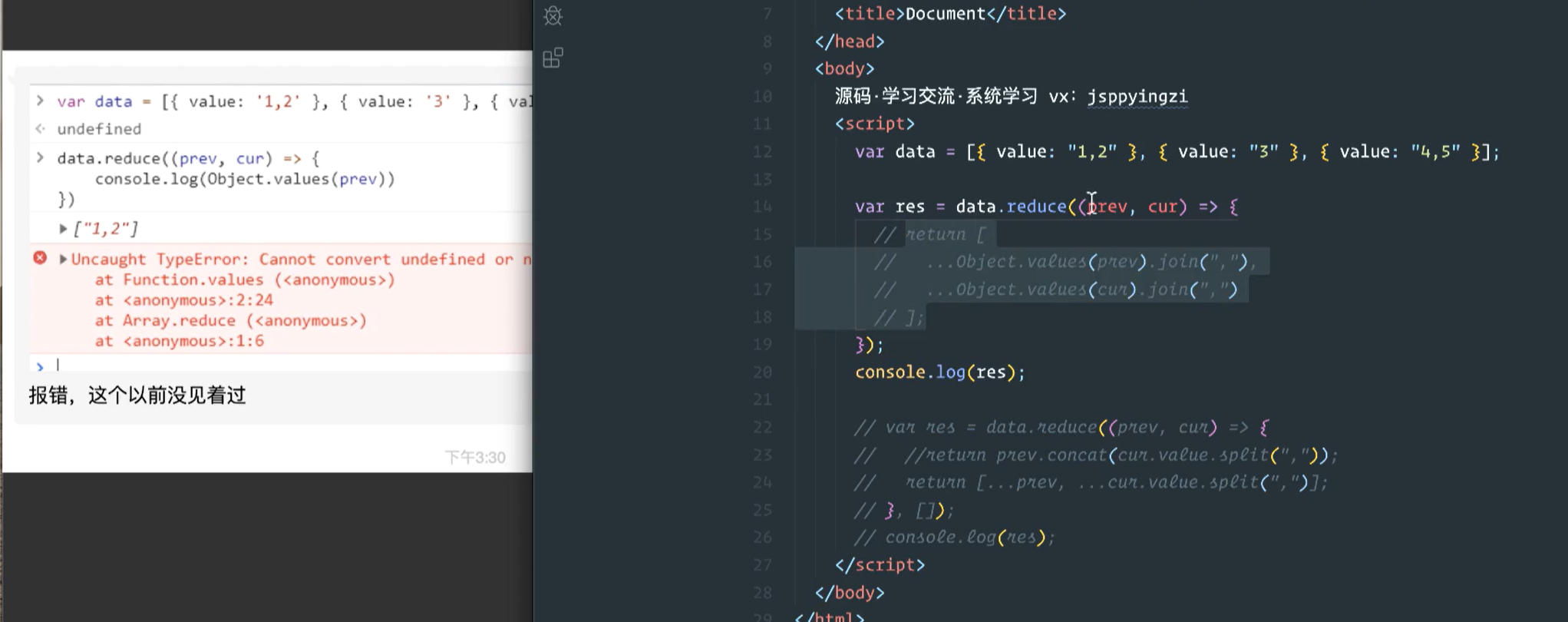Open the Extensions view icon

pyautogui.click(x=553, y=58)
